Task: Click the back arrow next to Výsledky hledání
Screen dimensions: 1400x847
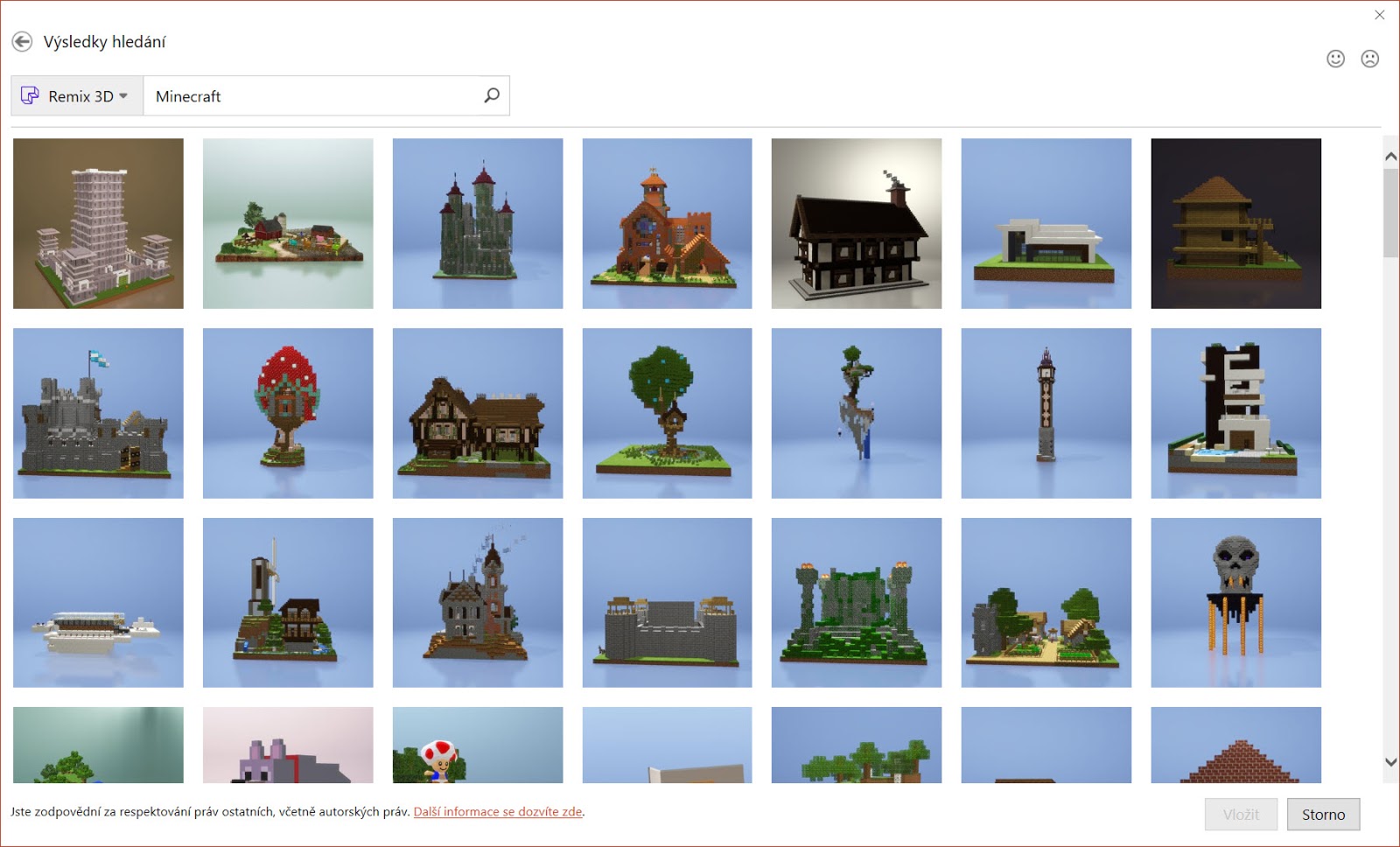Action: [x=22, y=42]
